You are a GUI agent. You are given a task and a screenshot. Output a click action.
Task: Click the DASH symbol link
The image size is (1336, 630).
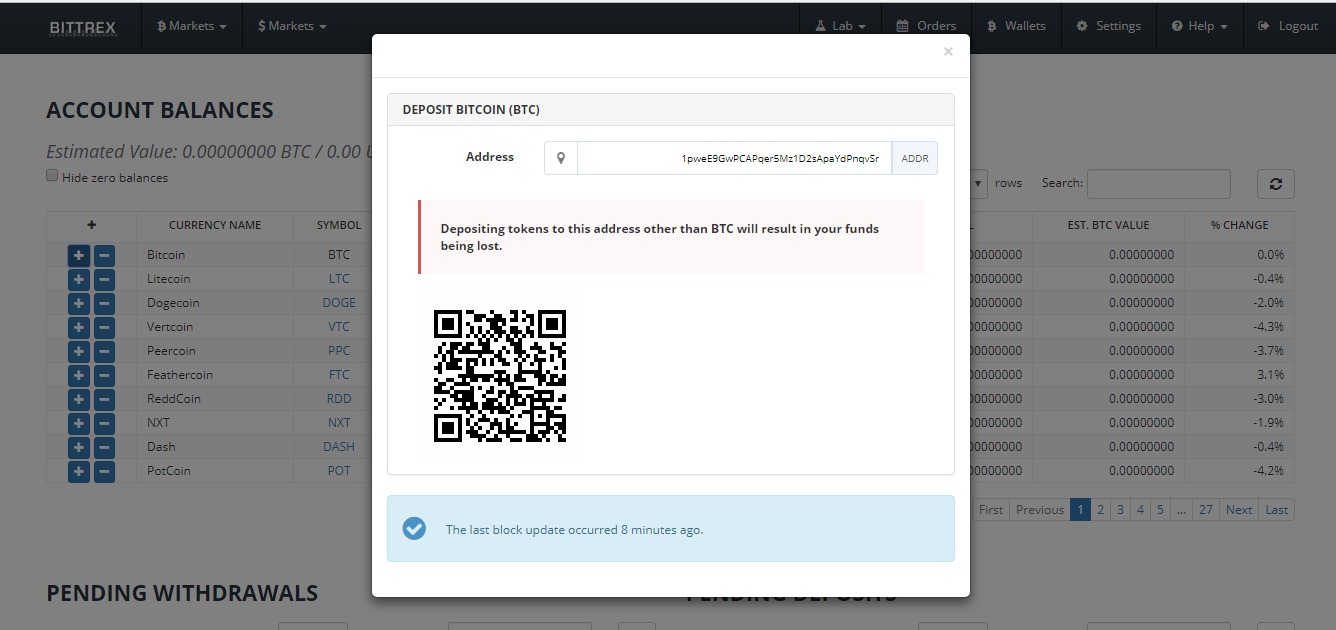pyautogui.click(x=339, y=447)
